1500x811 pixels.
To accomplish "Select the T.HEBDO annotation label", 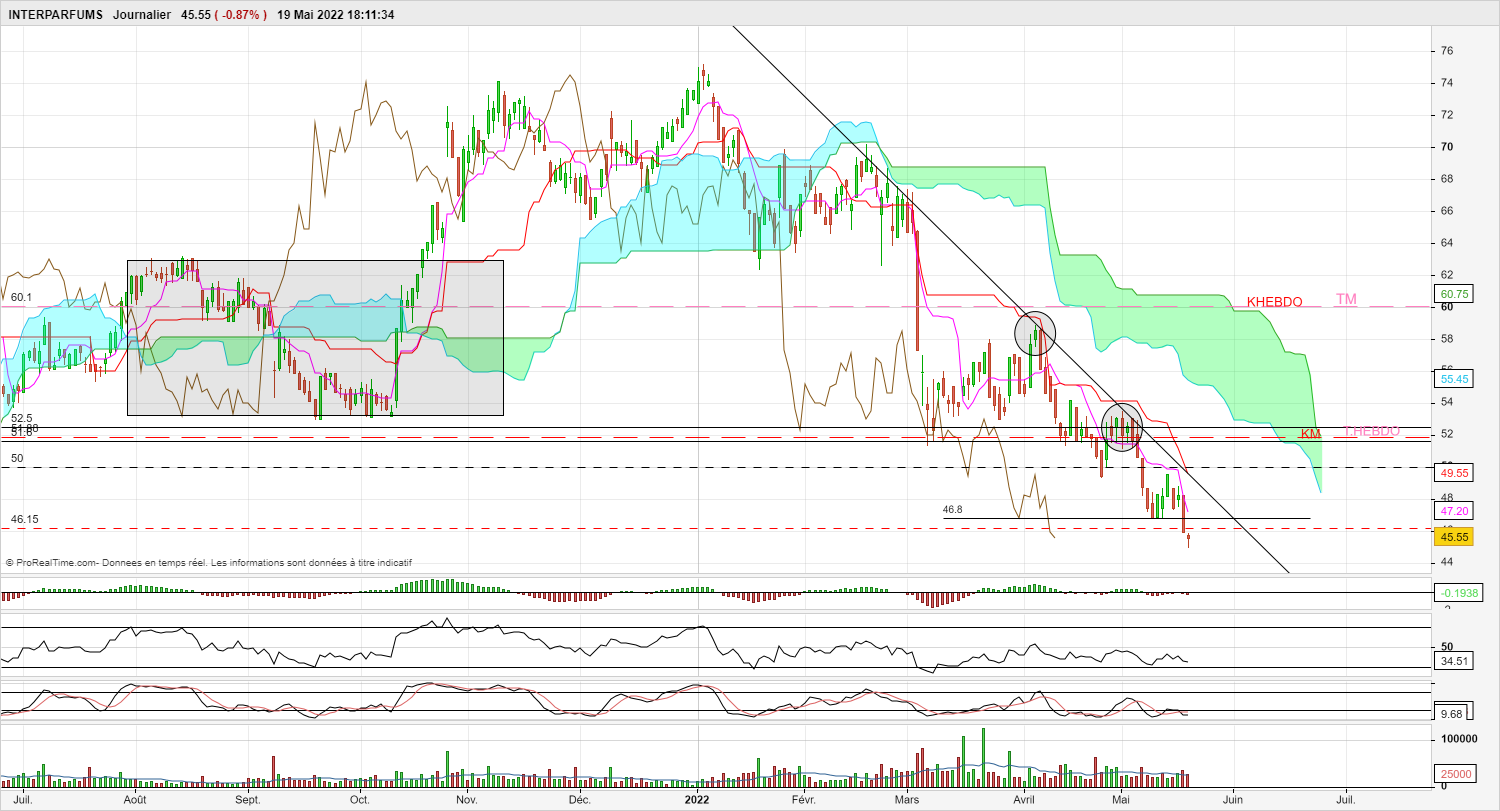I will coord(1371,431).
